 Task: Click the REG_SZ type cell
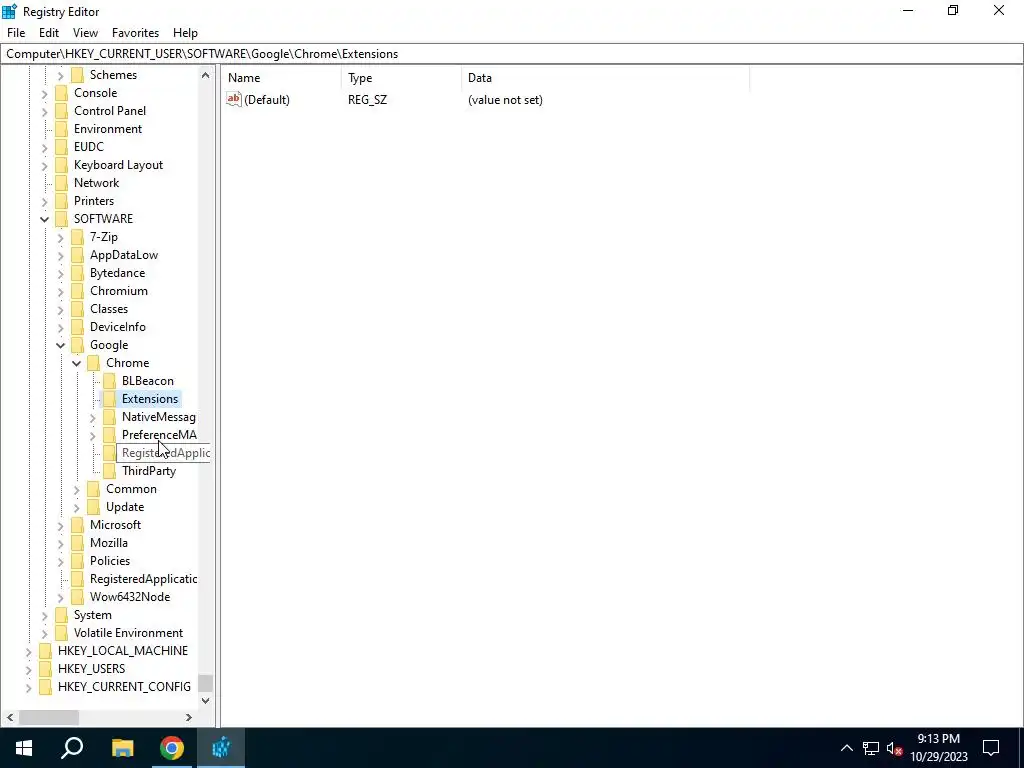(x=368, y=100)
